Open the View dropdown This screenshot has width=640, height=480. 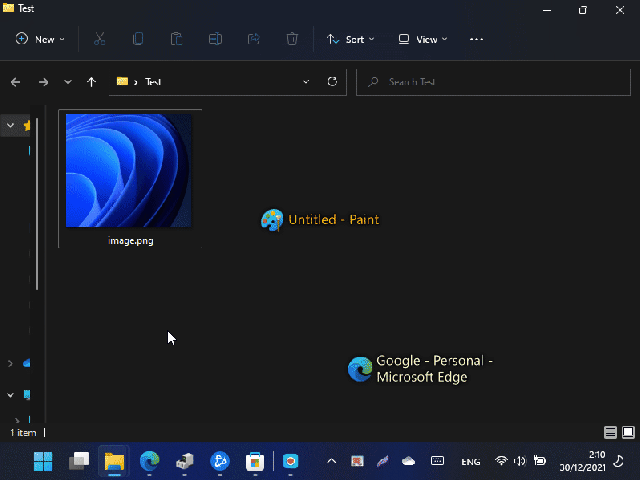pyautogui.click(x=423, y=39)
